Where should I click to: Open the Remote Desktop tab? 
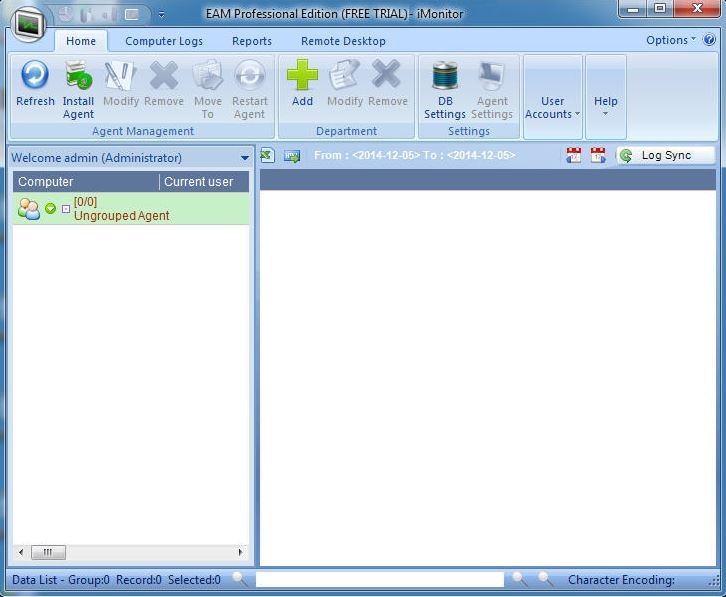point(343,41)
